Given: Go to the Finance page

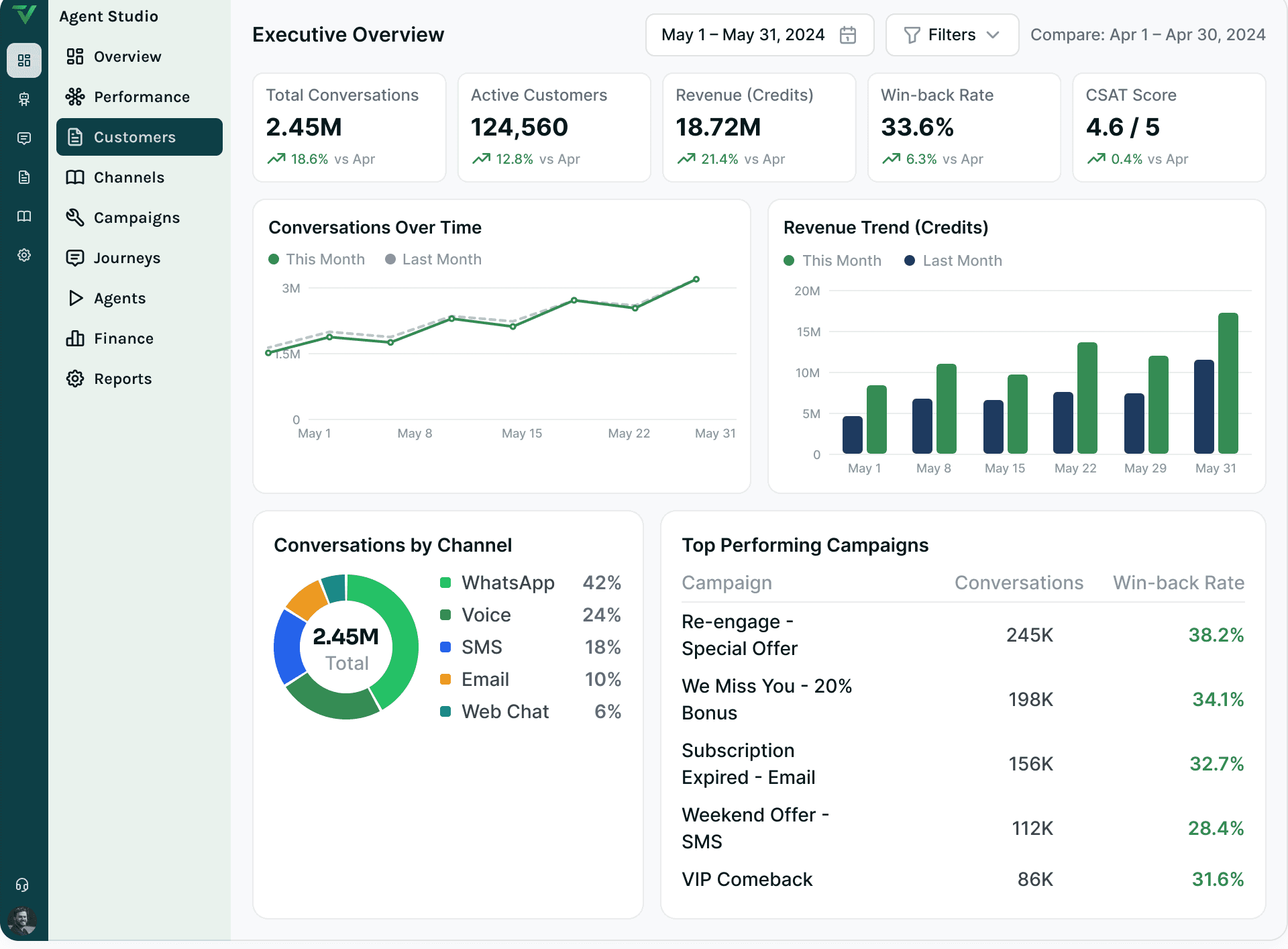Looking at the screenshot, I should click(x=140, y=338).
